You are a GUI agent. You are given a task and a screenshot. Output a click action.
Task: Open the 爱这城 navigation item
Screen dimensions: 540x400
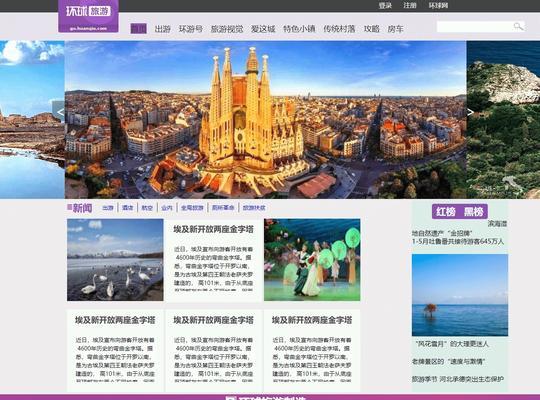pyautogui.click(x=263, y=29)
